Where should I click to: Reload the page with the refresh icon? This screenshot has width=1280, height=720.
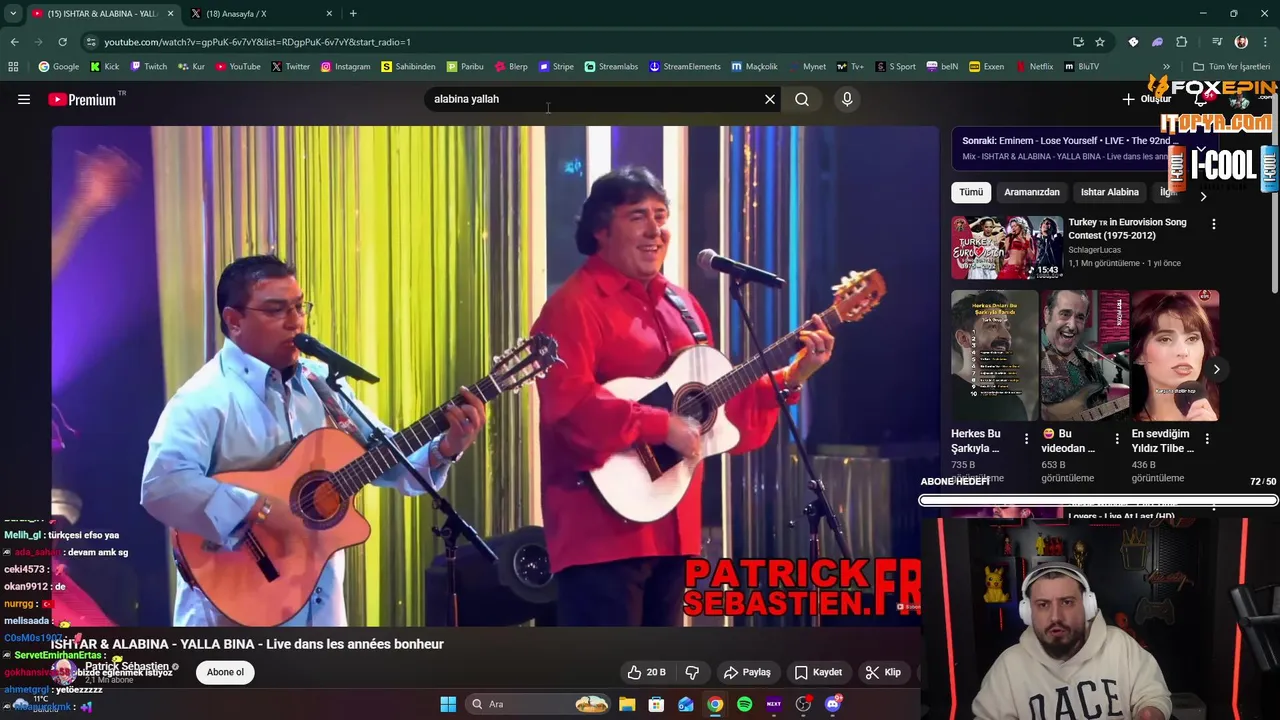coord(62,42)
